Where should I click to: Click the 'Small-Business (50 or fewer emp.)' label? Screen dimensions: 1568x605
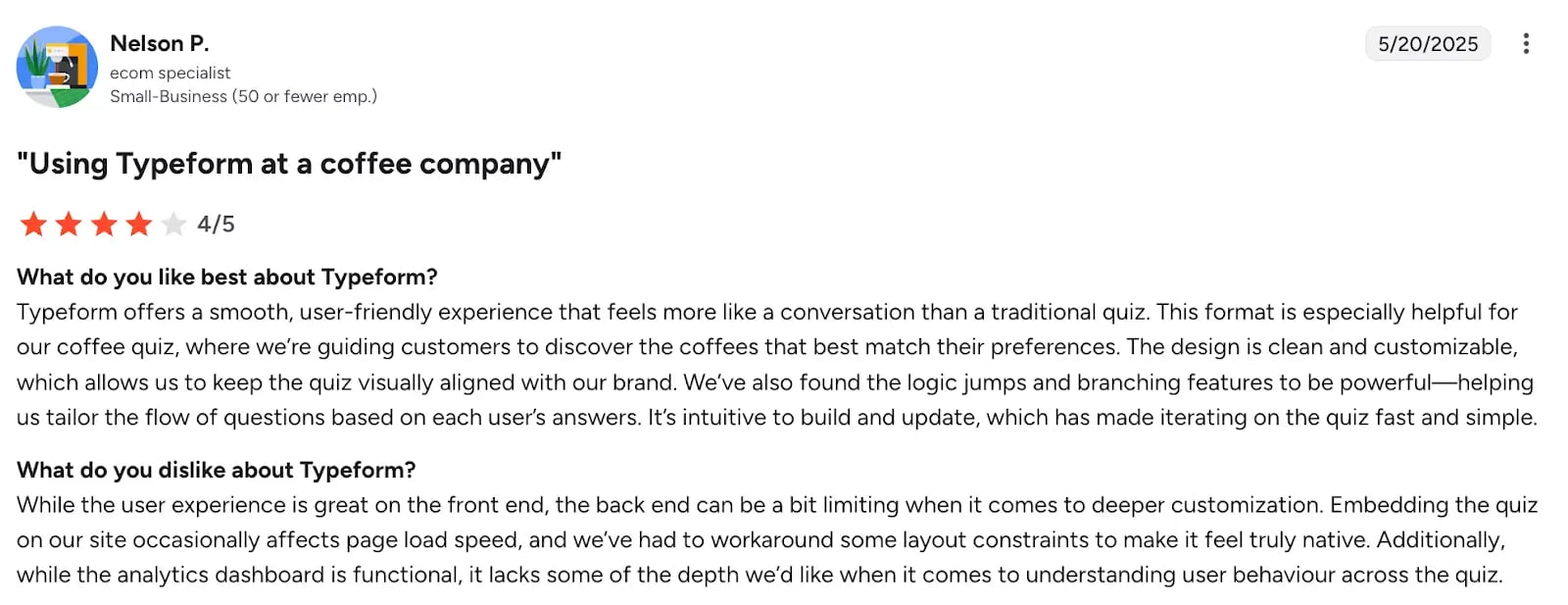coord(244,96)
